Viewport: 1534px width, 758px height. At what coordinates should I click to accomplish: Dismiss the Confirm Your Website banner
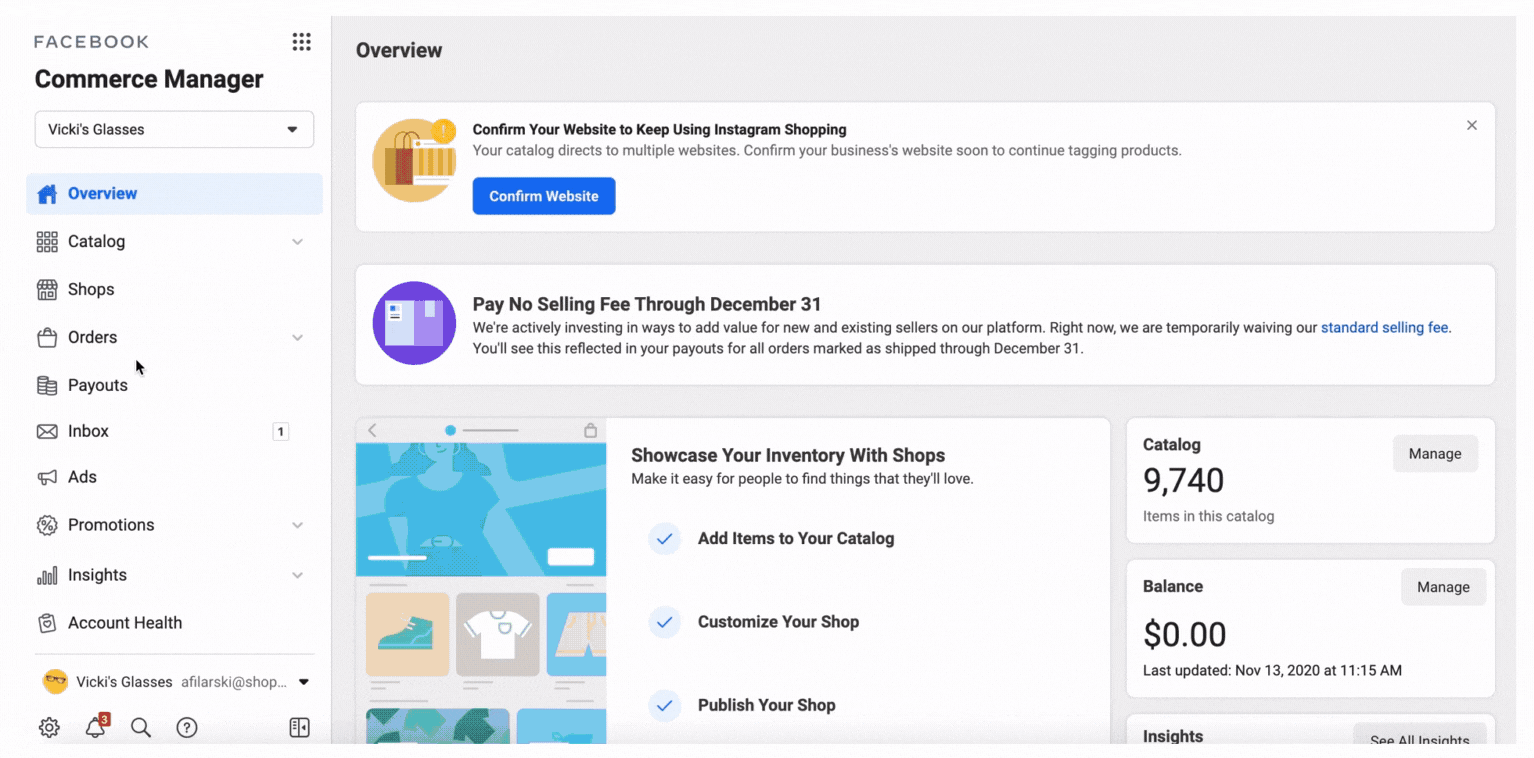pos(1471,126)
